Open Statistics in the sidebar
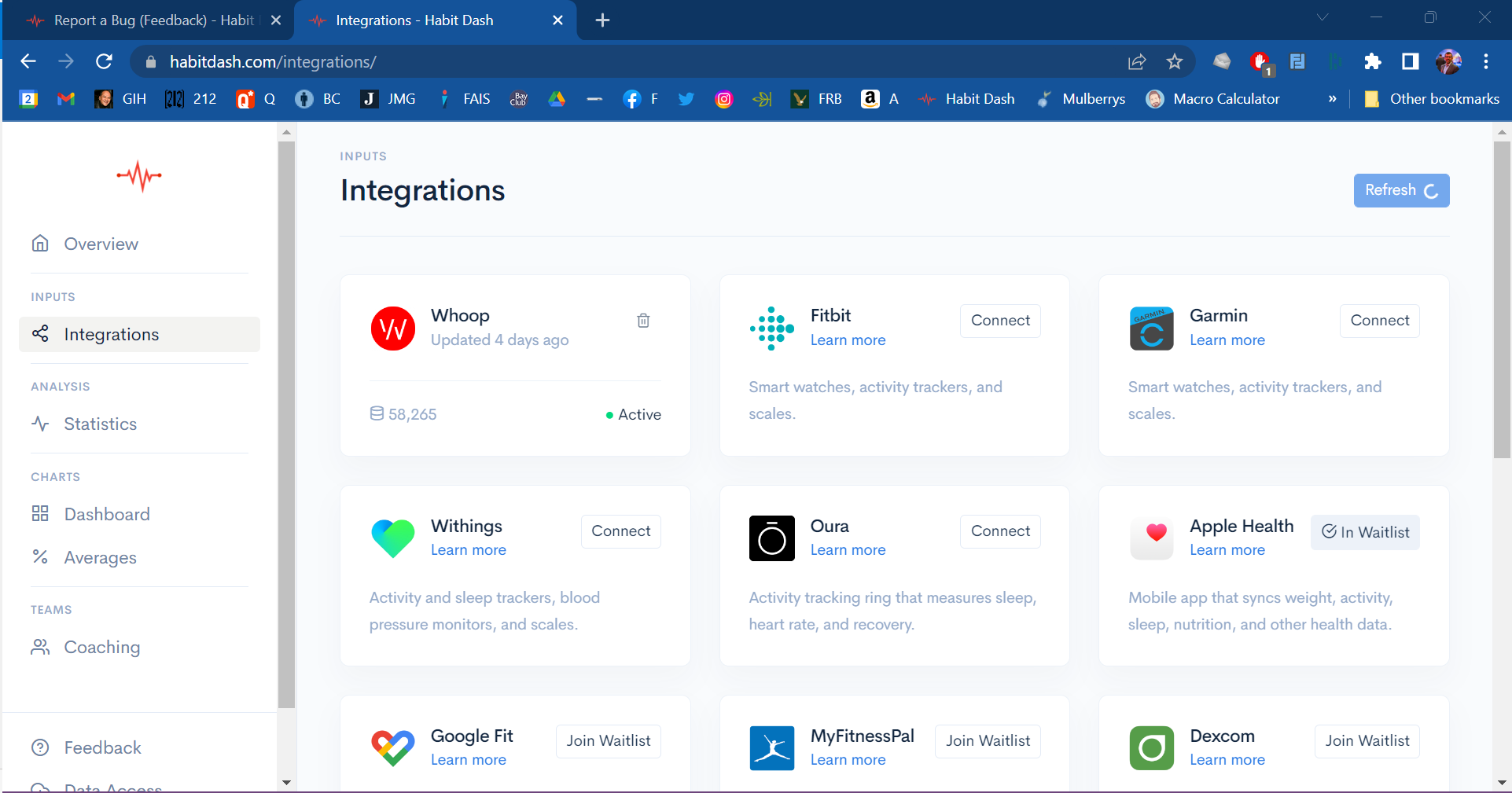This screenshot has height=793, width=1512. pos(139,424)
